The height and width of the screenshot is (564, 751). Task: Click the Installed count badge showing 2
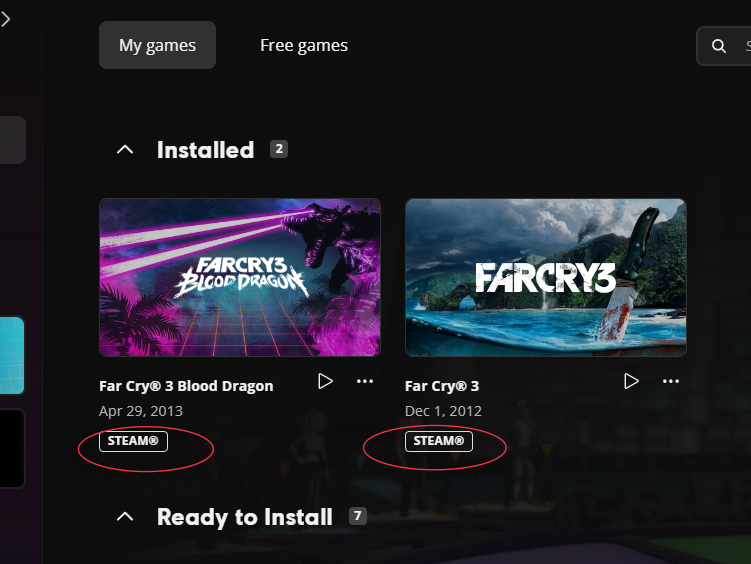pyautogui.click(x=279, y=149)
